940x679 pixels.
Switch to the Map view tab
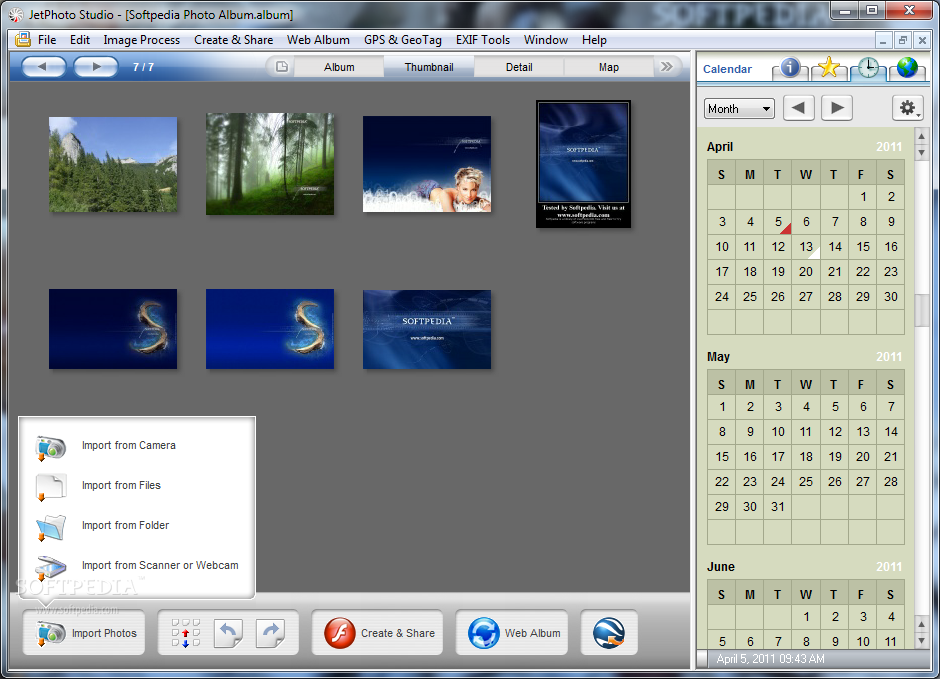coord(608,67)
